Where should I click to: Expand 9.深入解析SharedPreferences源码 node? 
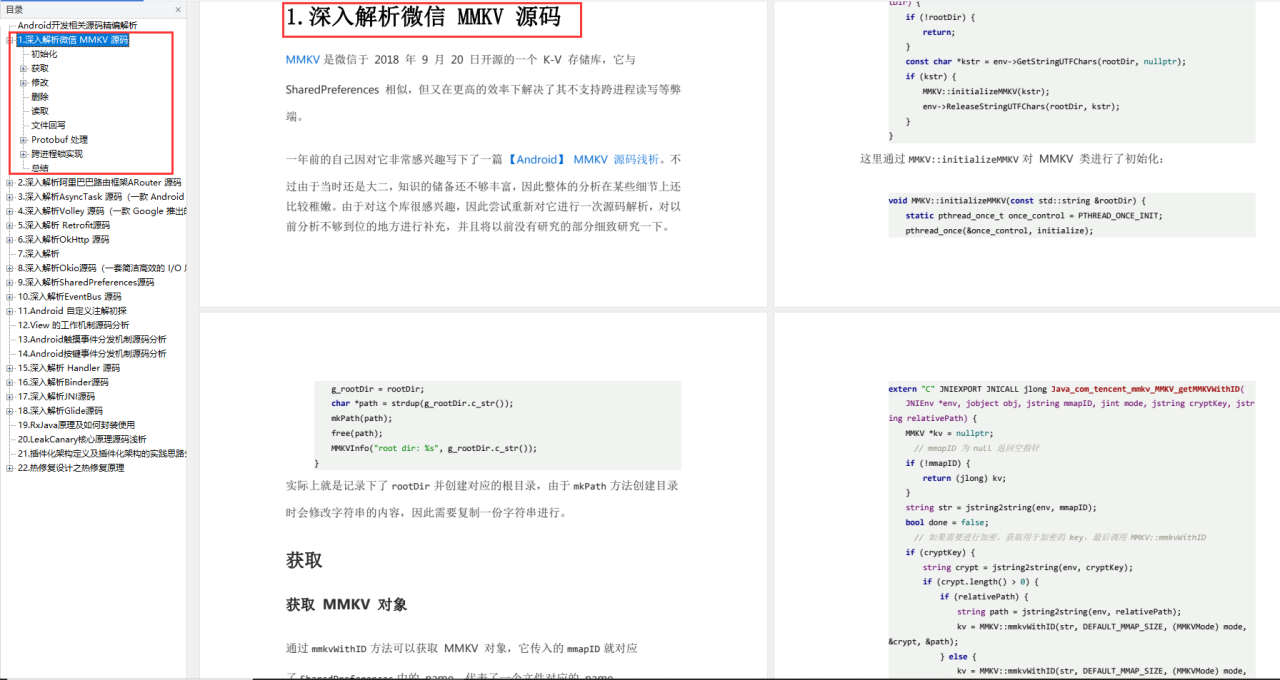click(x=10, y=282)
